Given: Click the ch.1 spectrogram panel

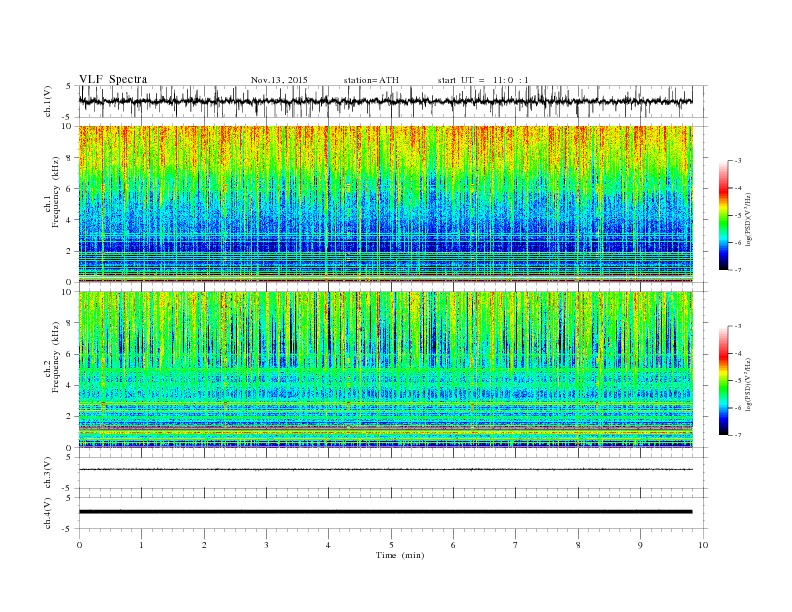Looking at the screenshot, I should 385,204.
